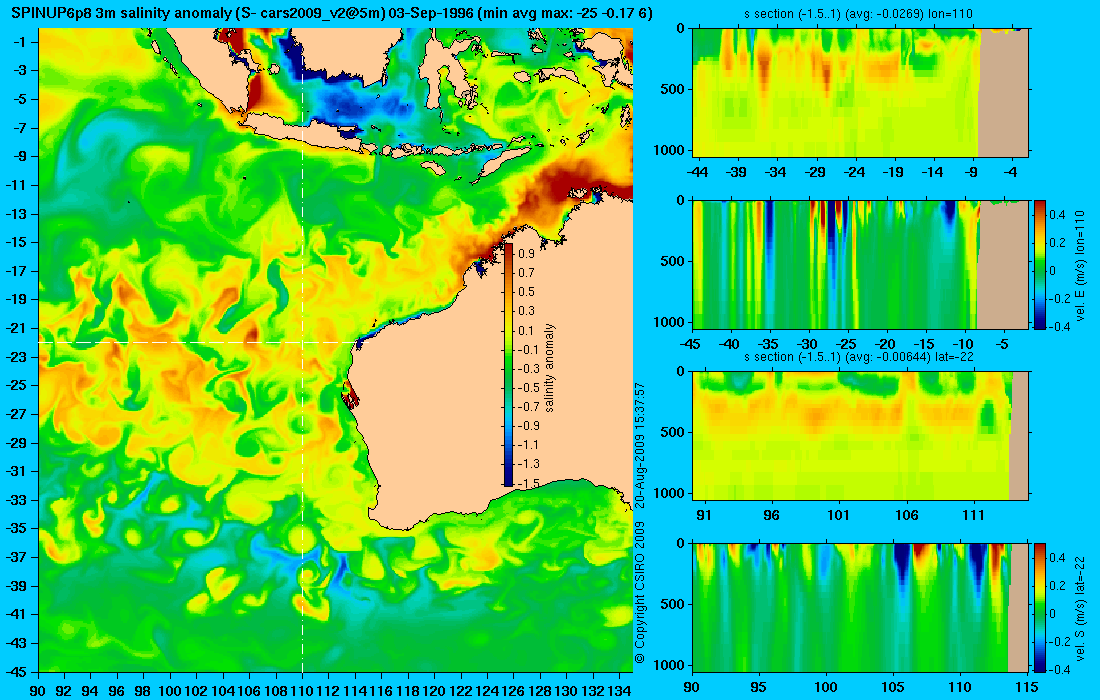Open the southward velocity section plot for lat=-22
Image resolution: width=1100 pixels, height=700 pixels.
860,607
